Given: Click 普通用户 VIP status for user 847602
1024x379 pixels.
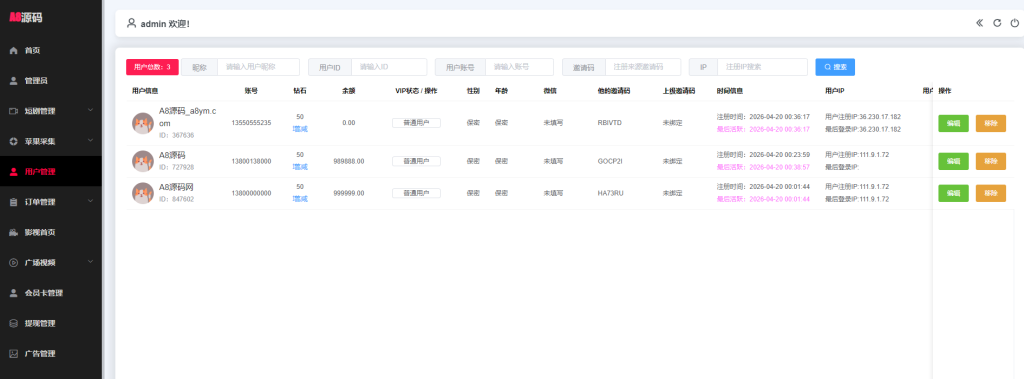Looking at the screenshot, I should tap(416, 193).
